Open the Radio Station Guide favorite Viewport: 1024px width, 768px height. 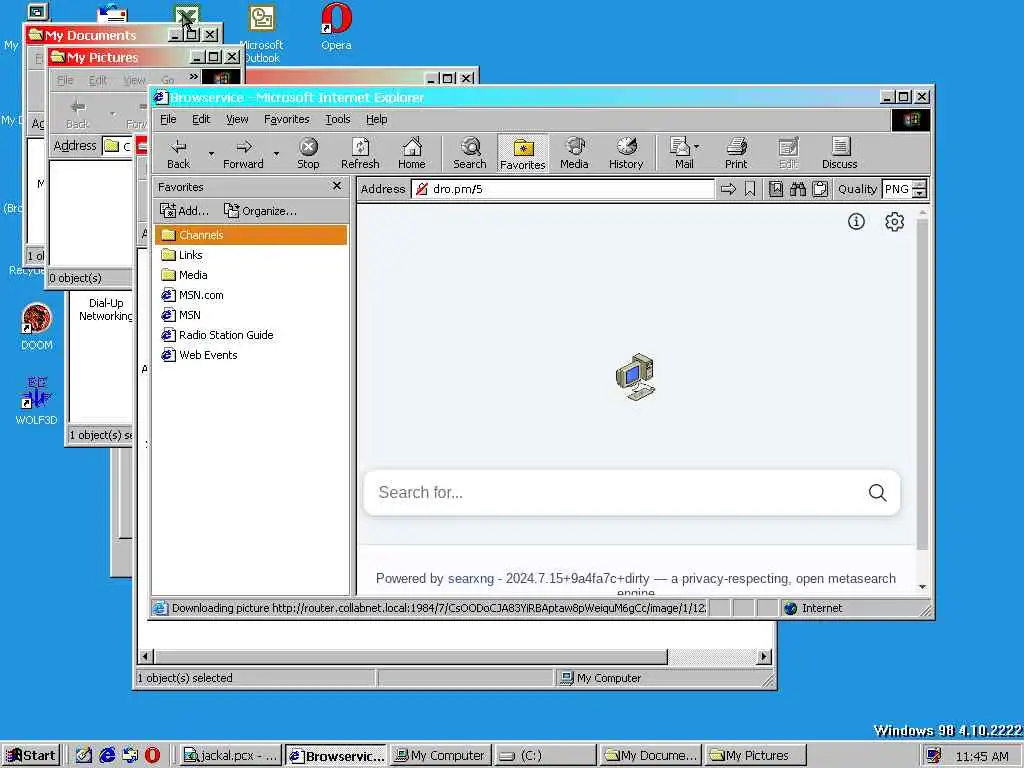[217, 335]
